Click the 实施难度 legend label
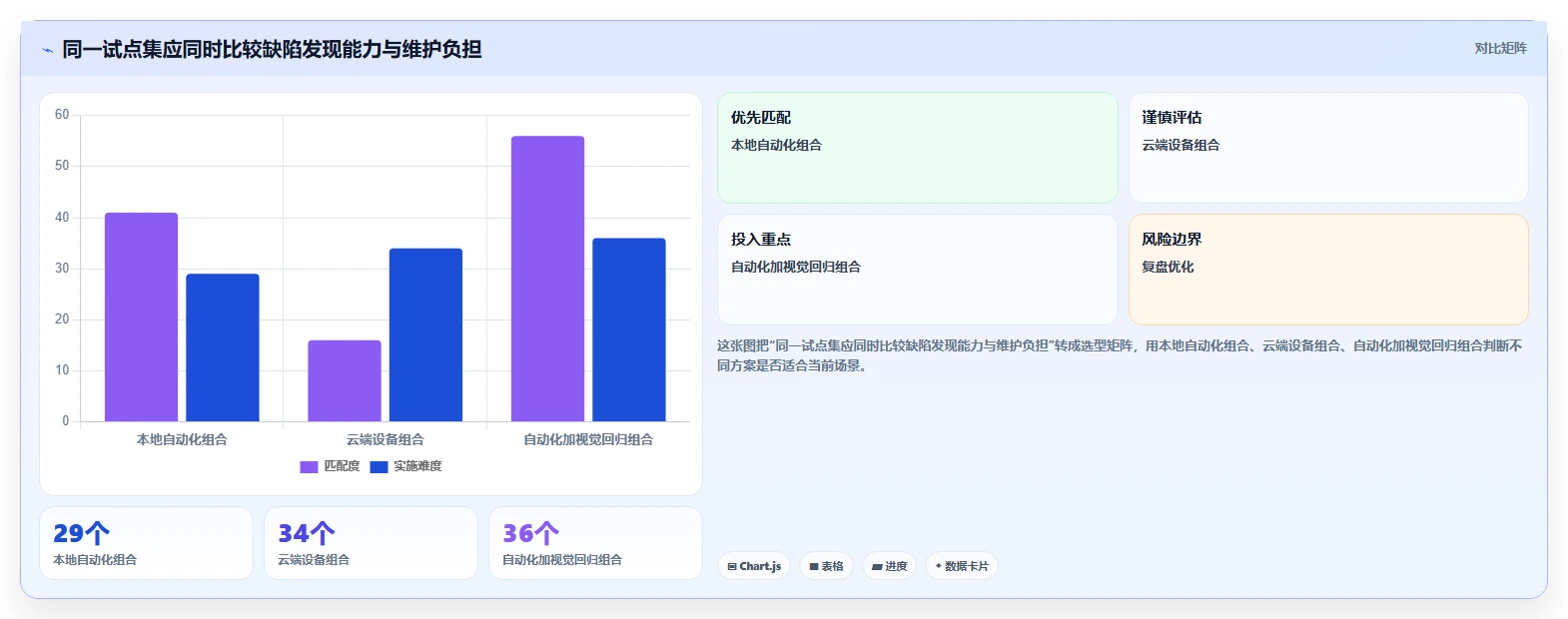The width and height of the screenshot is (1568, 619). (417, 466)
